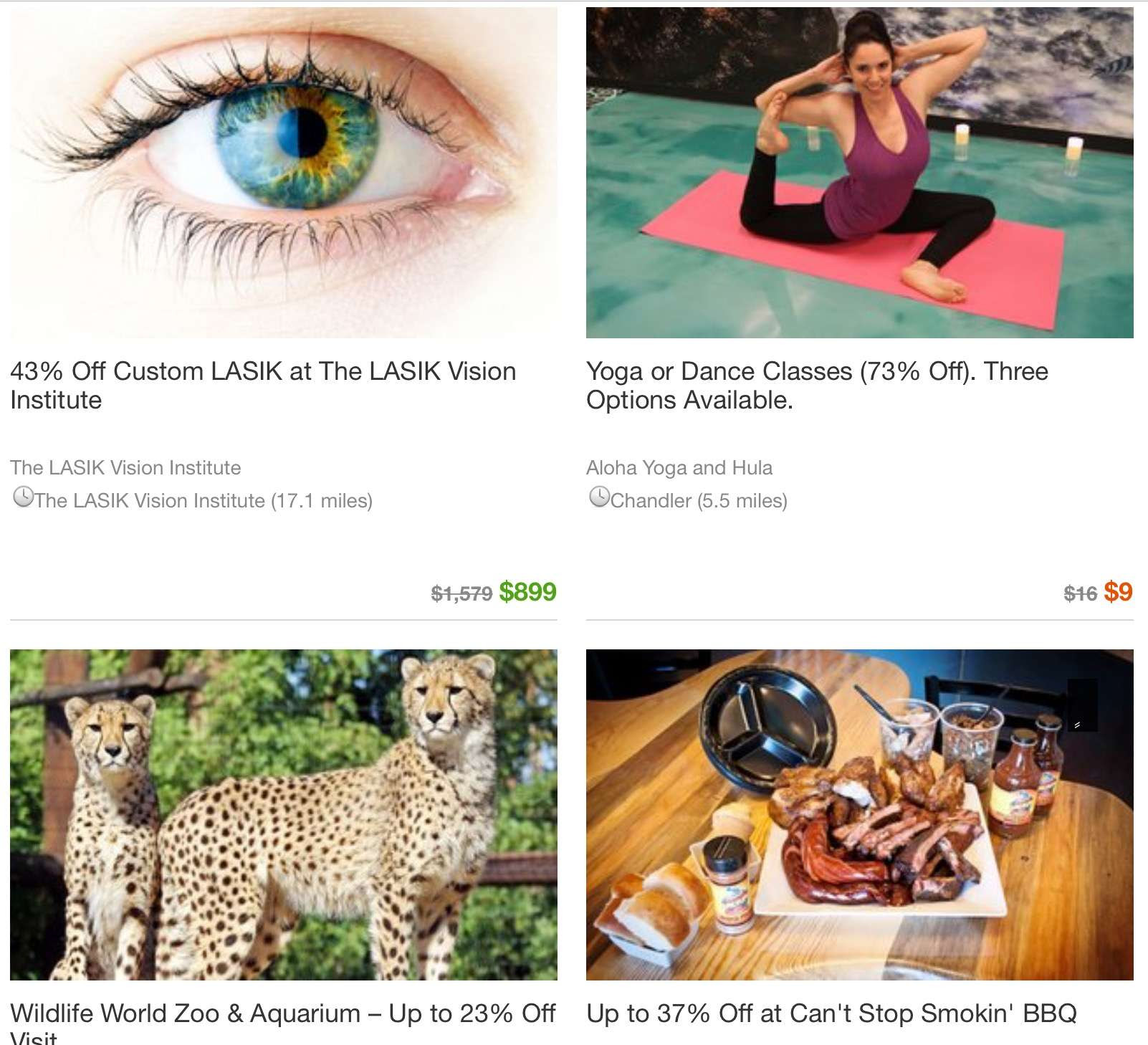Open the BBQ platter deal photo
This screenshot has height=1045, width=1148.
pyautogui.click(x=860, y=815)
